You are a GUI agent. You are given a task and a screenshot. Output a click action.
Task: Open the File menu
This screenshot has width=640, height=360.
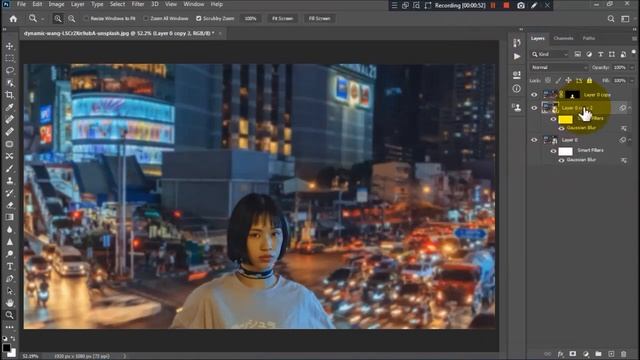click(x=21, y=4)
